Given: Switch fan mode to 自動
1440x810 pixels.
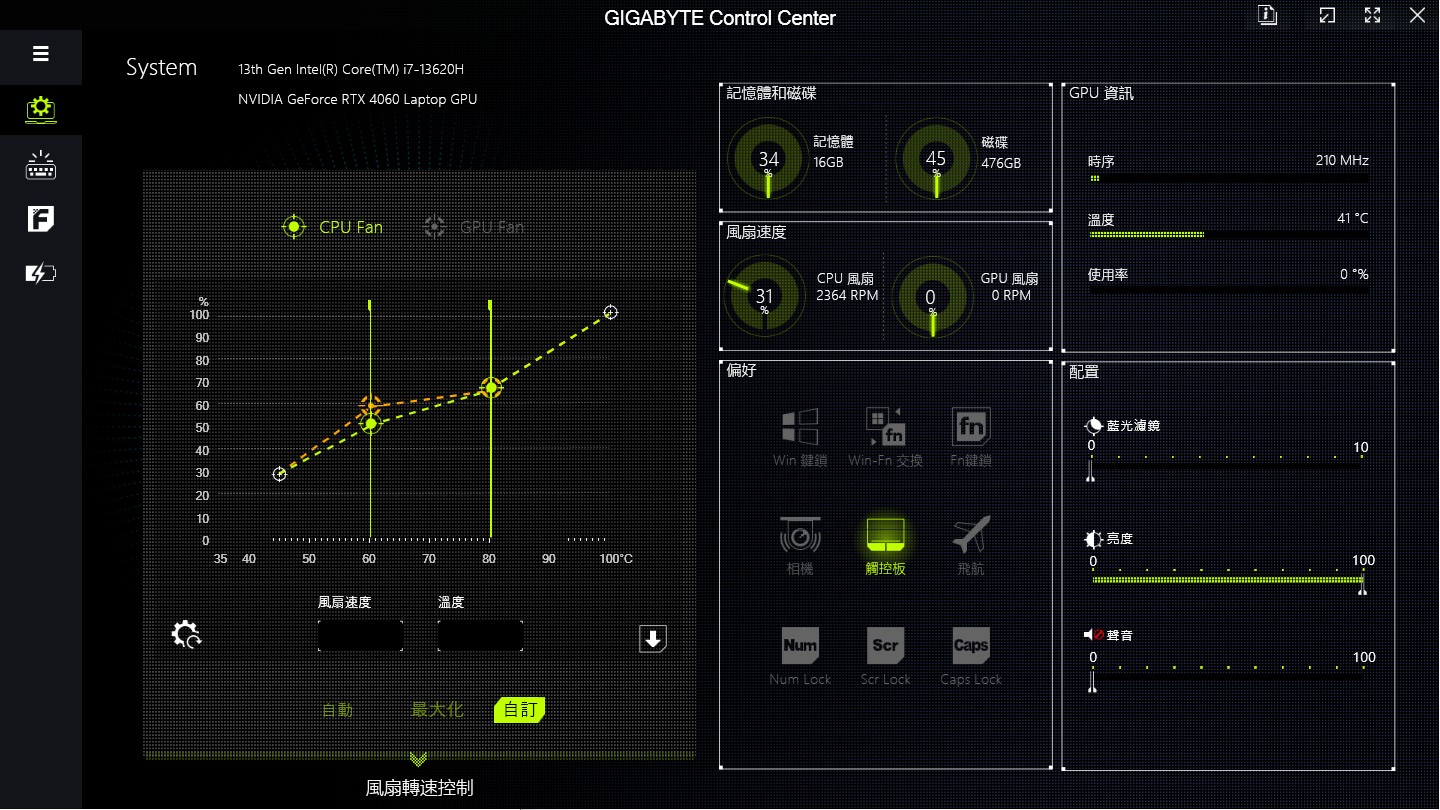Looking at the screenshot, I should pos(337,710).
